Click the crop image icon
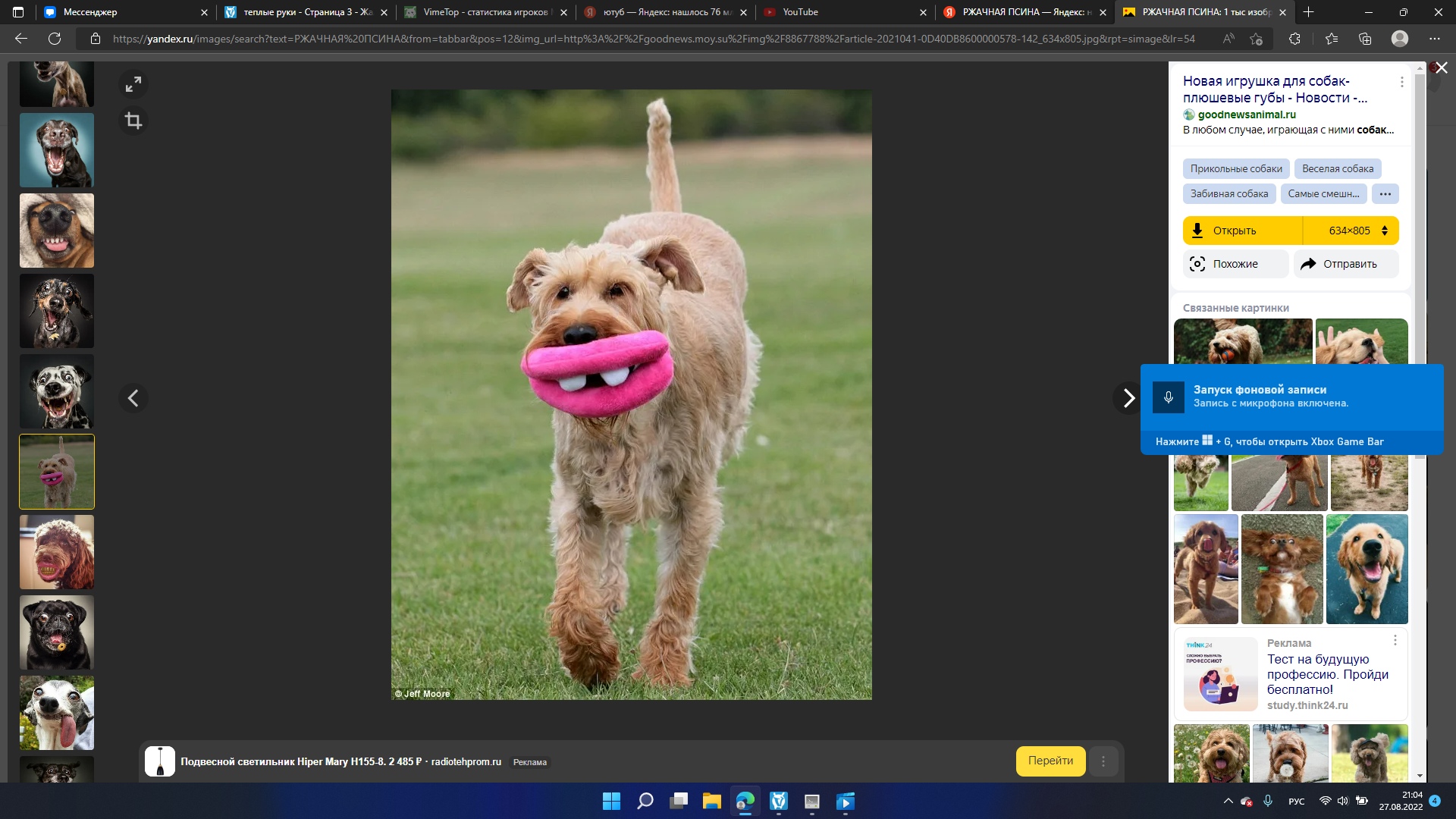1456x819 pixels. [133, 121]
